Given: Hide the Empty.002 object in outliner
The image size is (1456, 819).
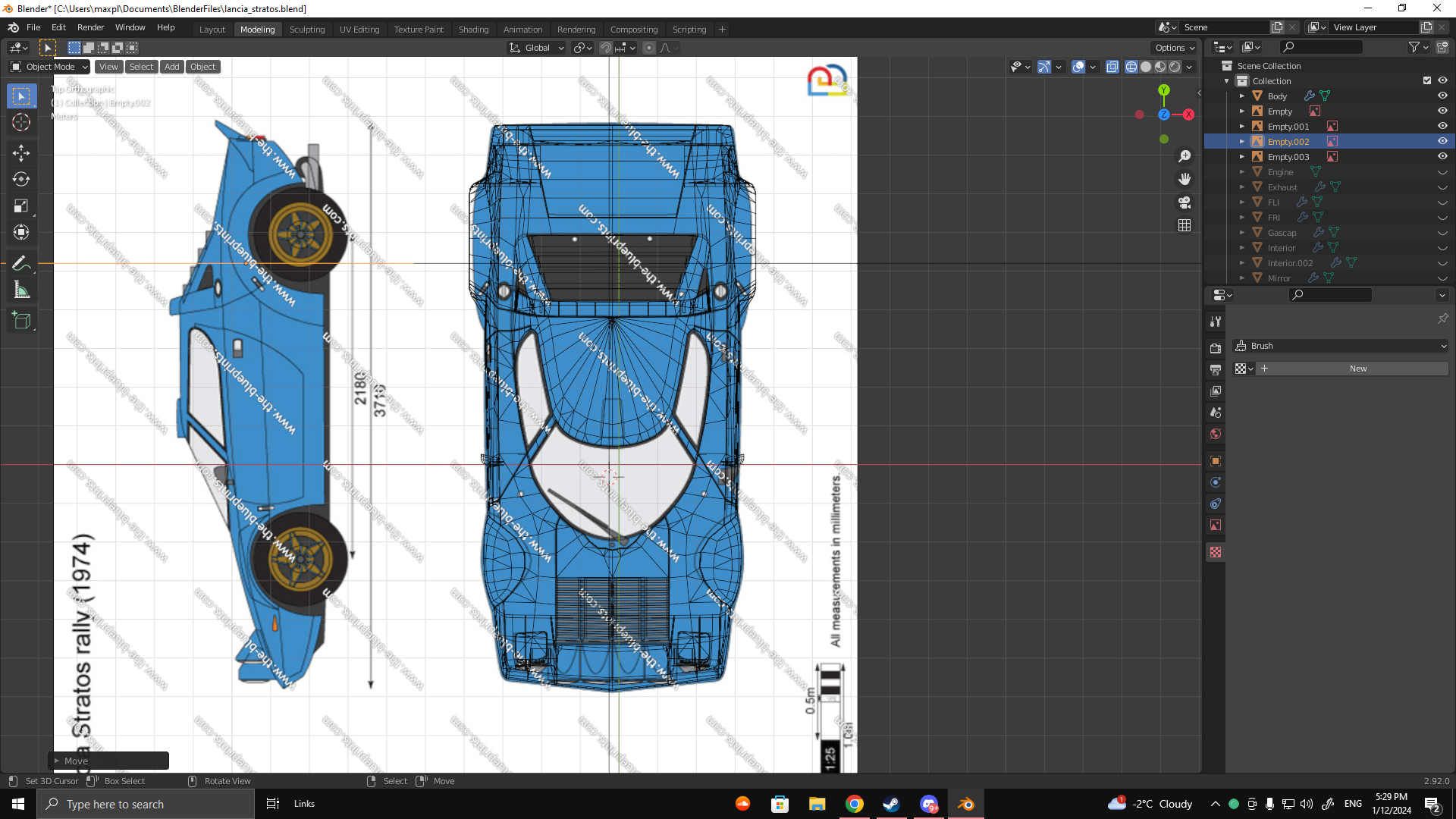Looking at the screenshot, I should (x=1442, y=141).
